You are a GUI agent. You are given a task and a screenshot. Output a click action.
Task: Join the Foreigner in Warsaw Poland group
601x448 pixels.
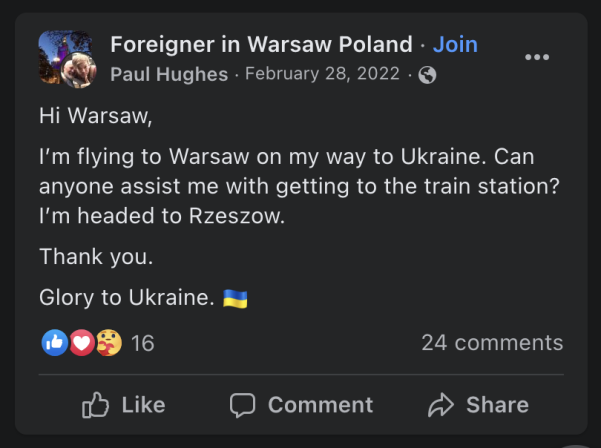(455, 45)
